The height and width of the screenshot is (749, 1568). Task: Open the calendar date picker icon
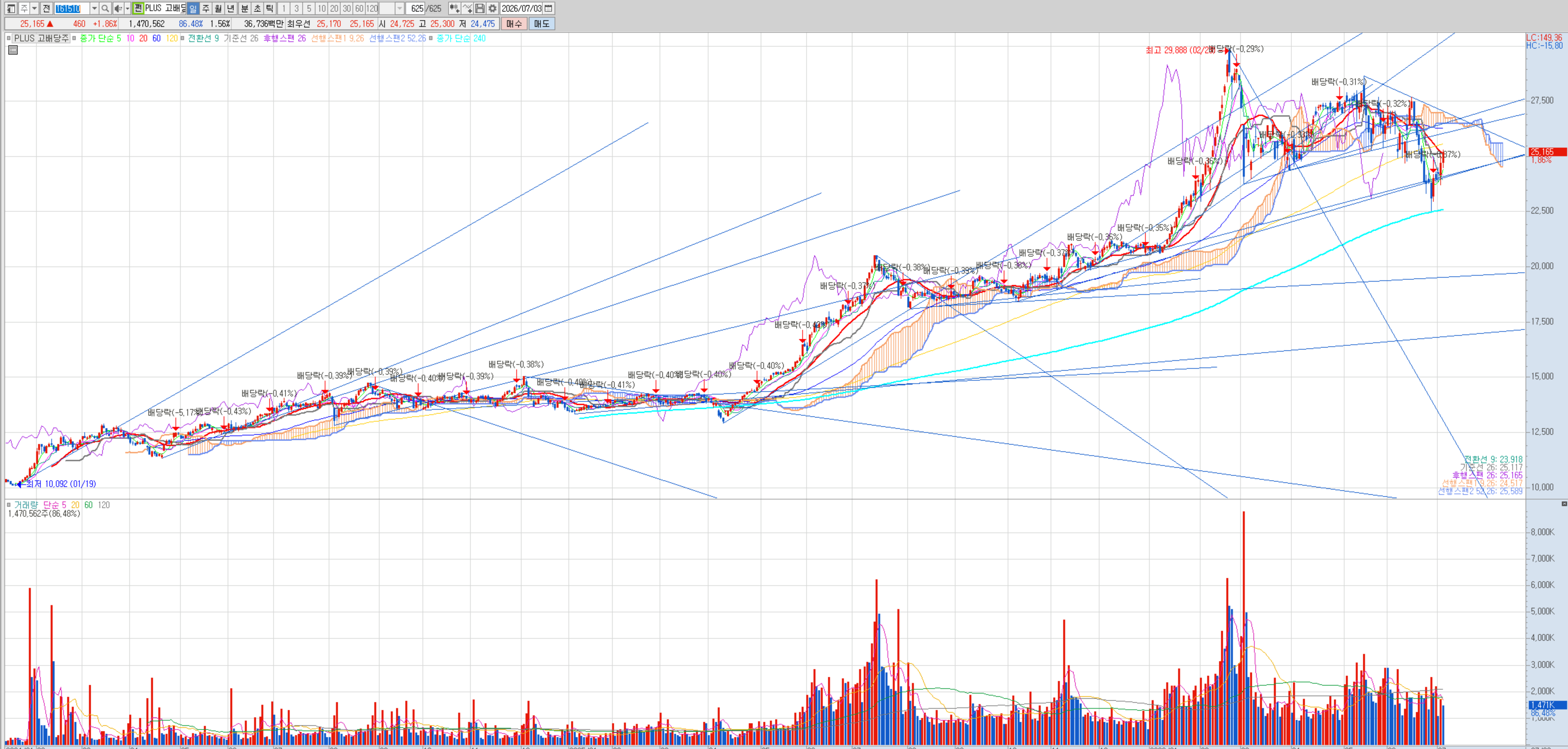point(549,8)
